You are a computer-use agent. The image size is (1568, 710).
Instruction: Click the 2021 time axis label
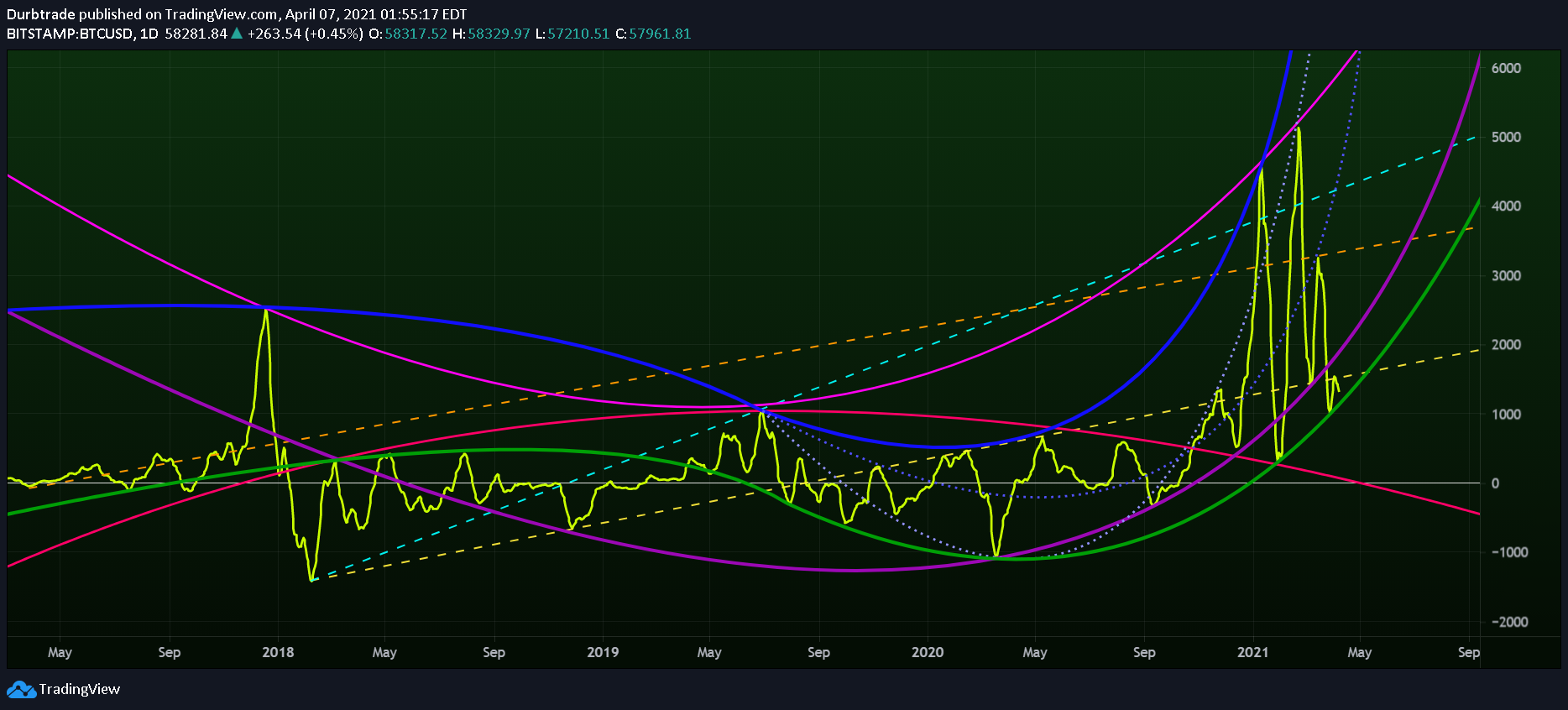click(x=1253, y=652)
